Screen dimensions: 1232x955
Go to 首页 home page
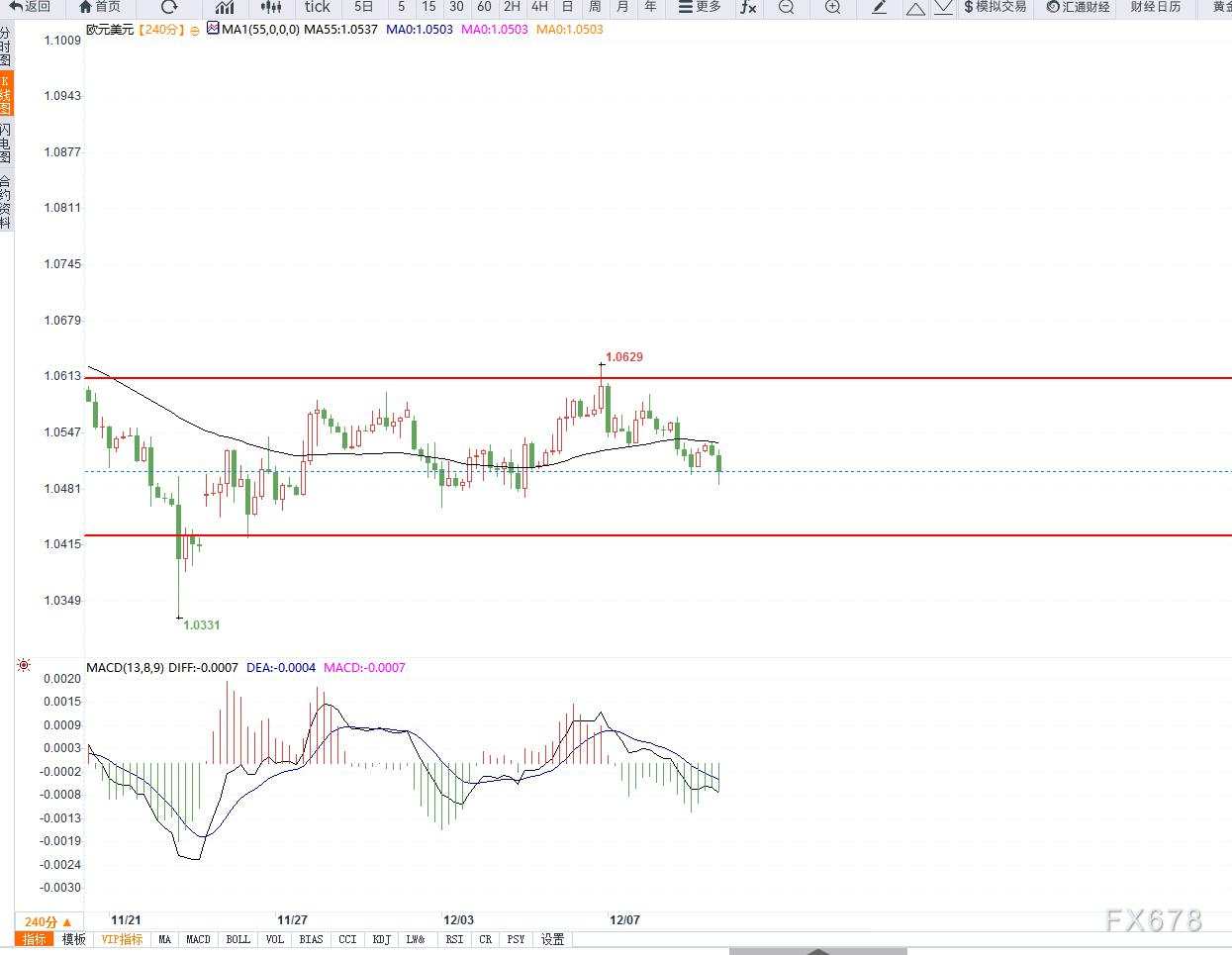(100, 7)
